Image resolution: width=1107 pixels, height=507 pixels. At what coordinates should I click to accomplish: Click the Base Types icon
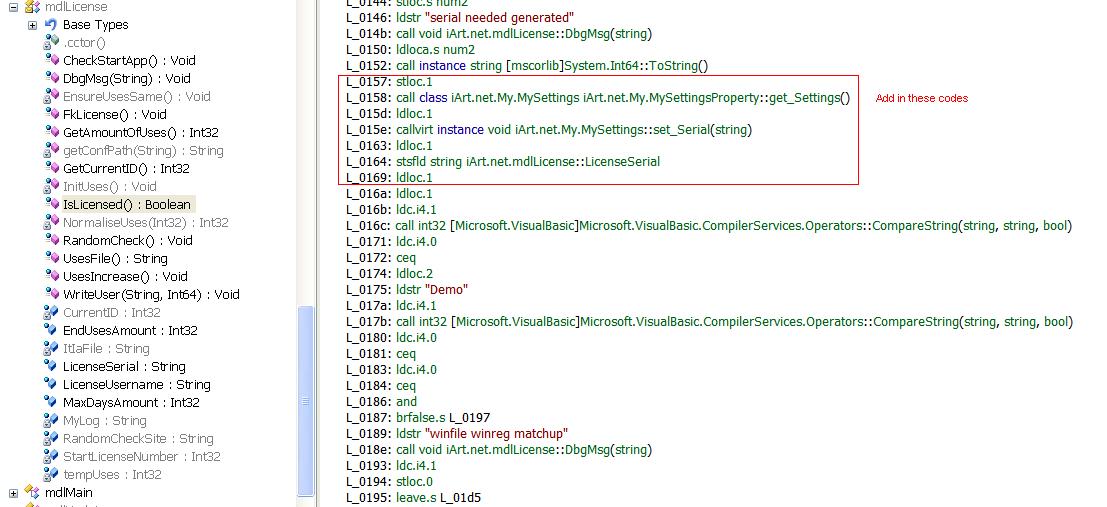point(51,25)
